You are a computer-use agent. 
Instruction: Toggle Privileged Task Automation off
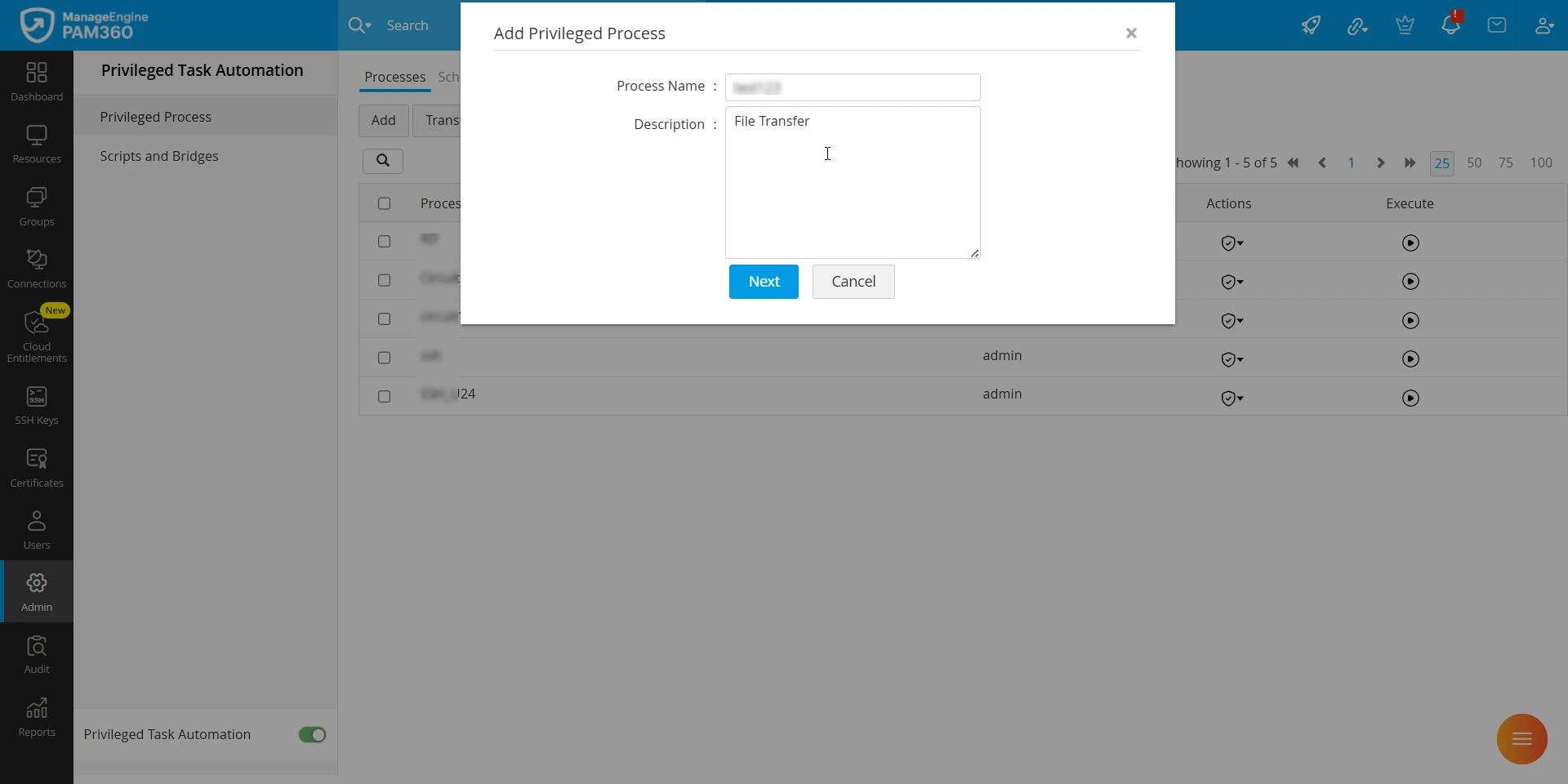pyautogui.click(x=313, y=734)
